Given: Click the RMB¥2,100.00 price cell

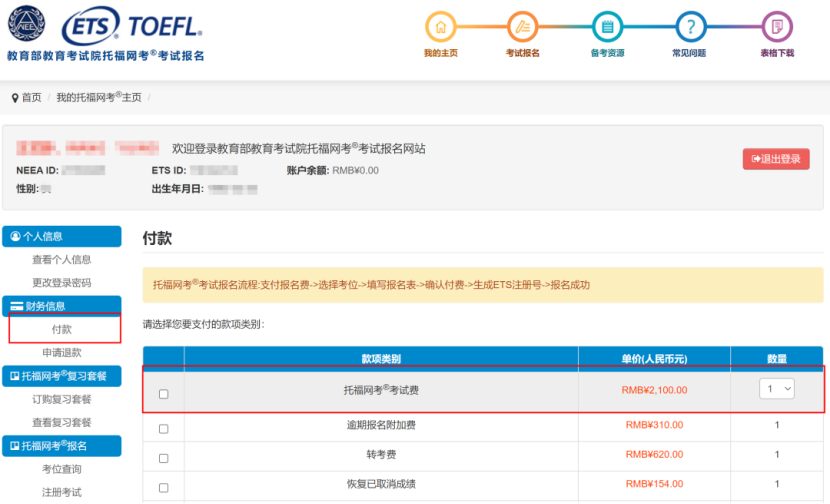Looking at the screenshot, I should tap(654, 390).
